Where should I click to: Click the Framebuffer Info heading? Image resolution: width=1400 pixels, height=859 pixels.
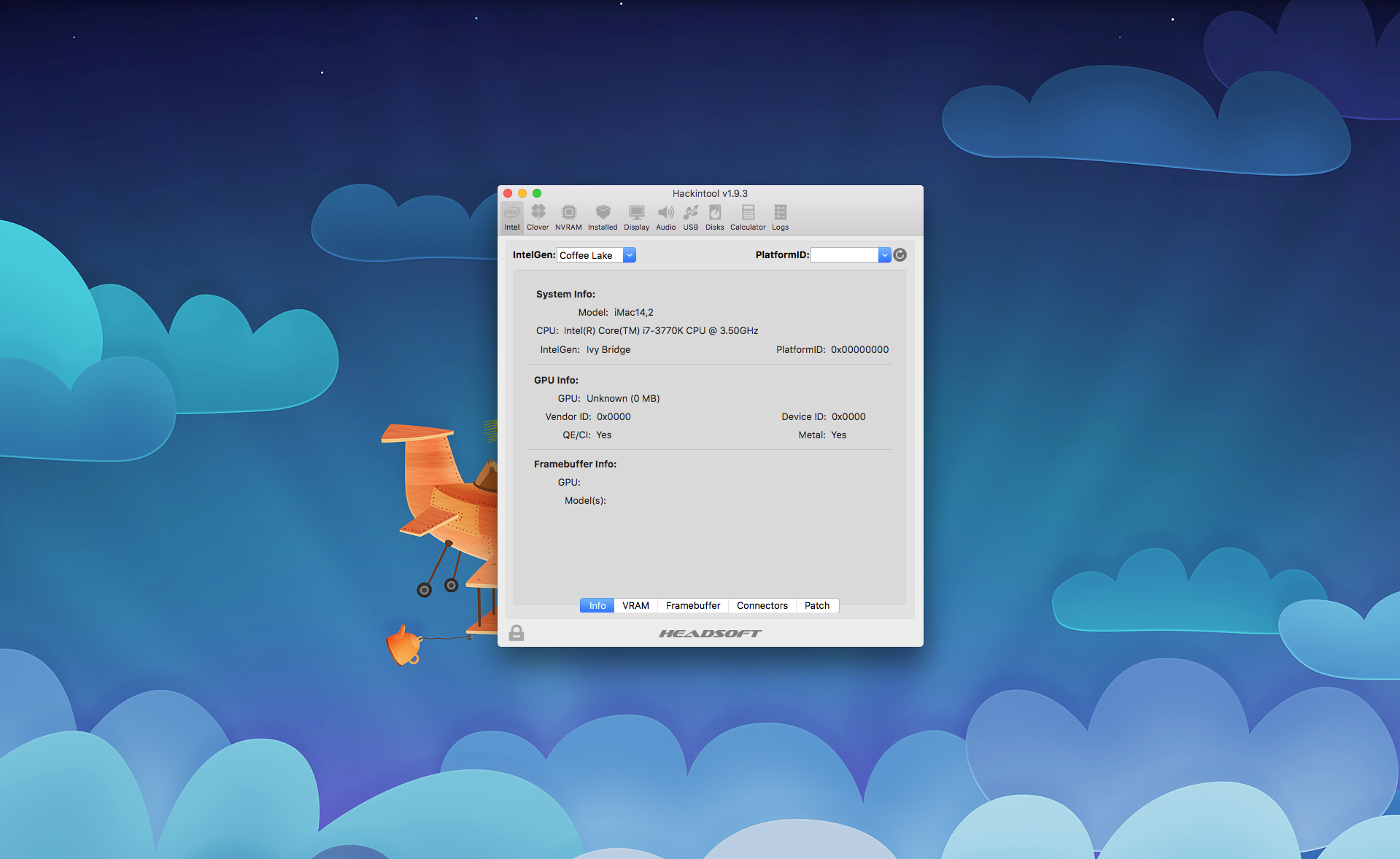(x=575, y=464)
